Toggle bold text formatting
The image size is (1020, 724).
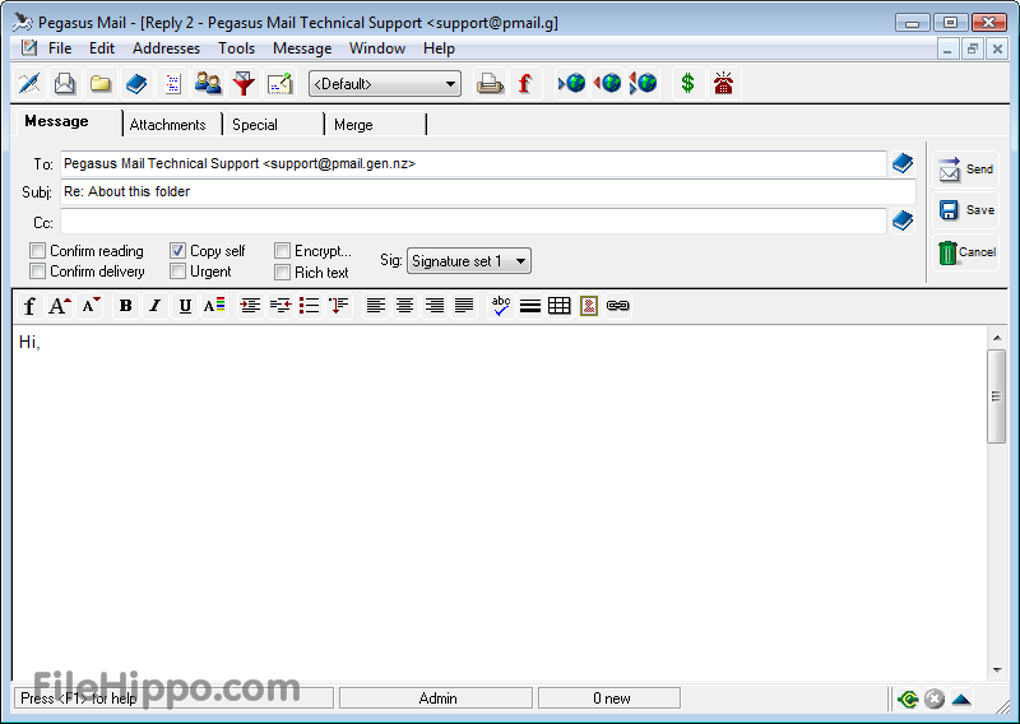tap(125, 306)
